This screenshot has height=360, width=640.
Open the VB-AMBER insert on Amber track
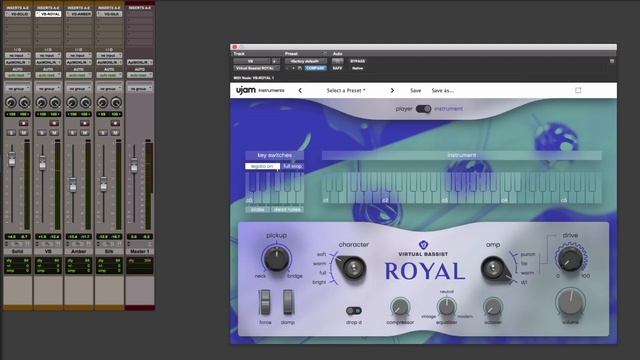coord(79,14)
